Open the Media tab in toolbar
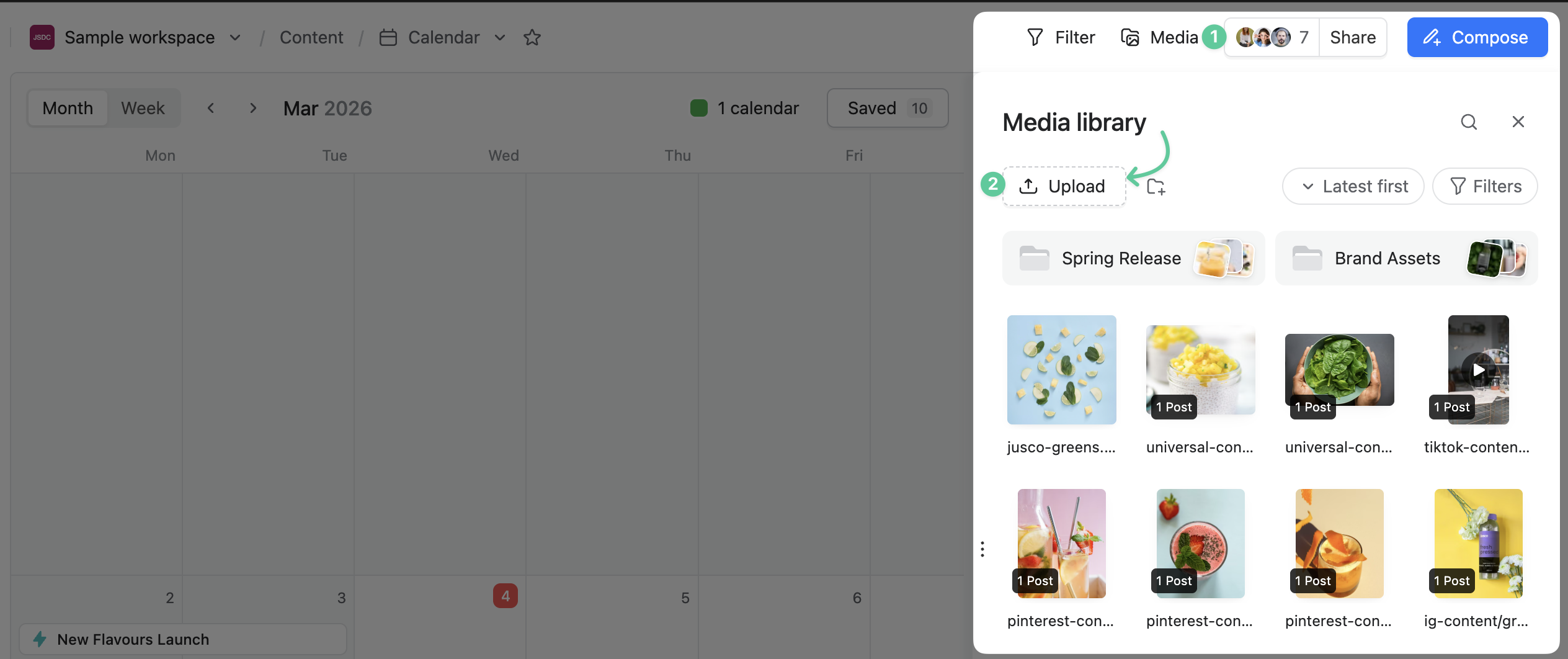Image resolution: width=1568 pixels, height=659 pixels. pos(1159,38)
